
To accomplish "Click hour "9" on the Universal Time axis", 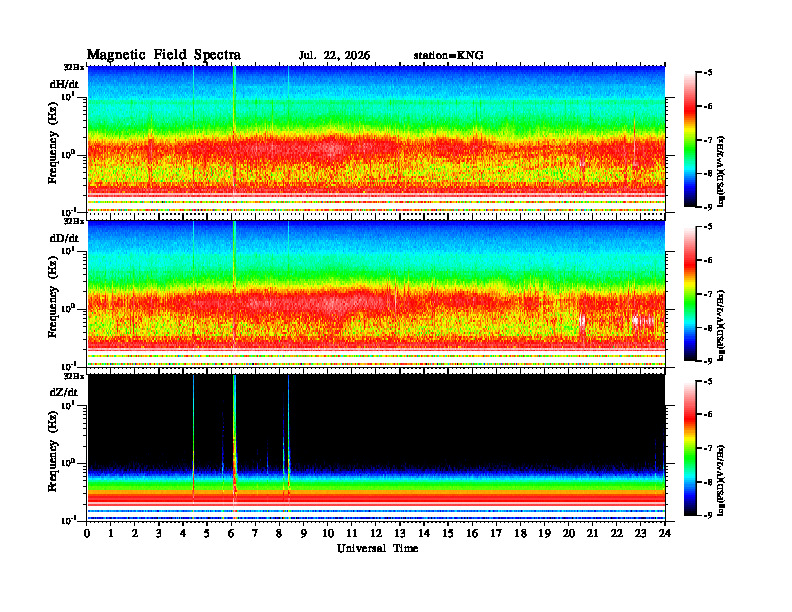I will [304, 533].
